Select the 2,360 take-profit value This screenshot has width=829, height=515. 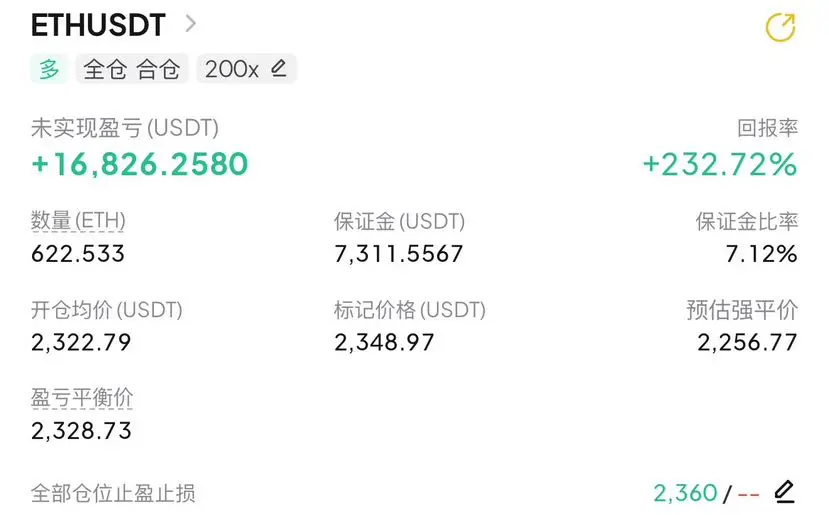(x=685, y=493)
